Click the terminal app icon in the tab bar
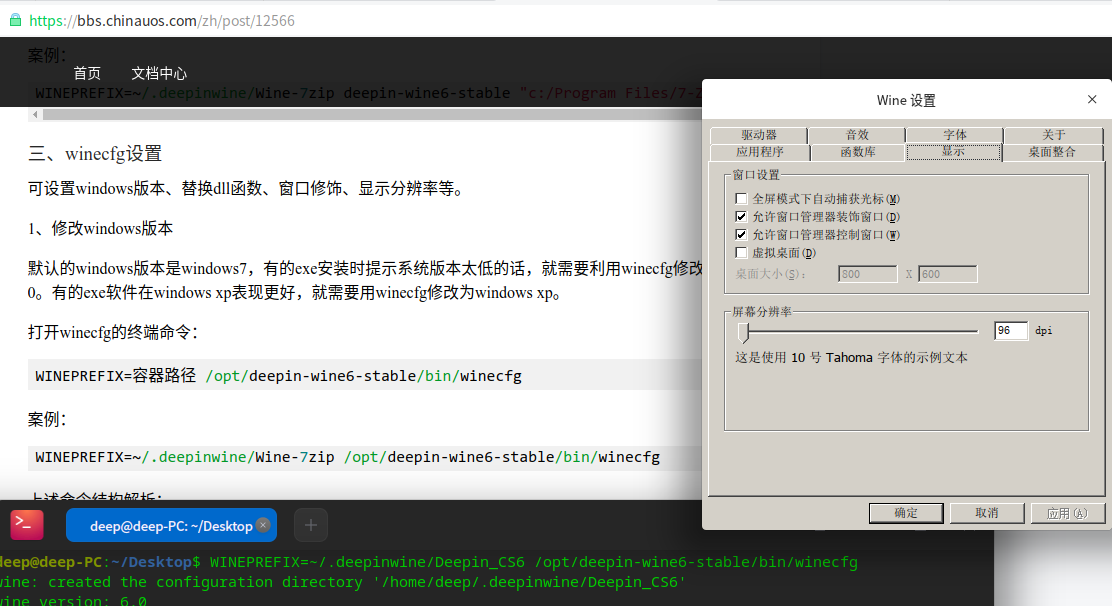The image size is (1112, 606). (x=27, y=525)
